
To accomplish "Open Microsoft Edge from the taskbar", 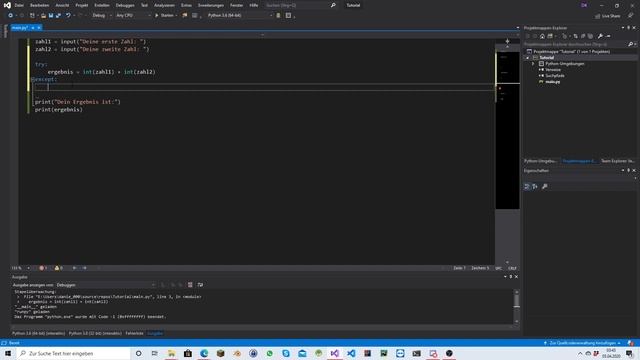I will [204, 353].
